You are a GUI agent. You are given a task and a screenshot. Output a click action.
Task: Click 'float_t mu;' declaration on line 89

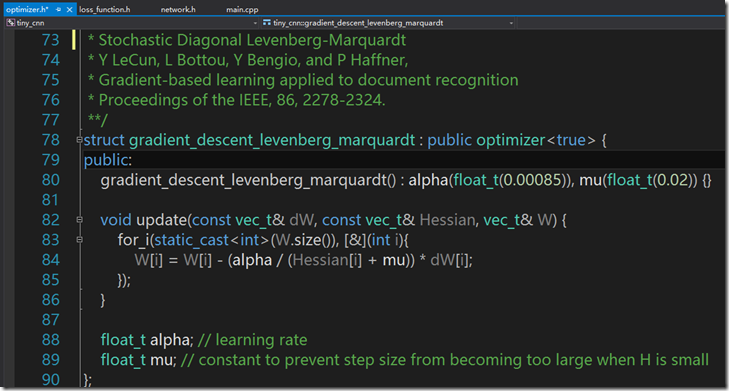point(139,360)
